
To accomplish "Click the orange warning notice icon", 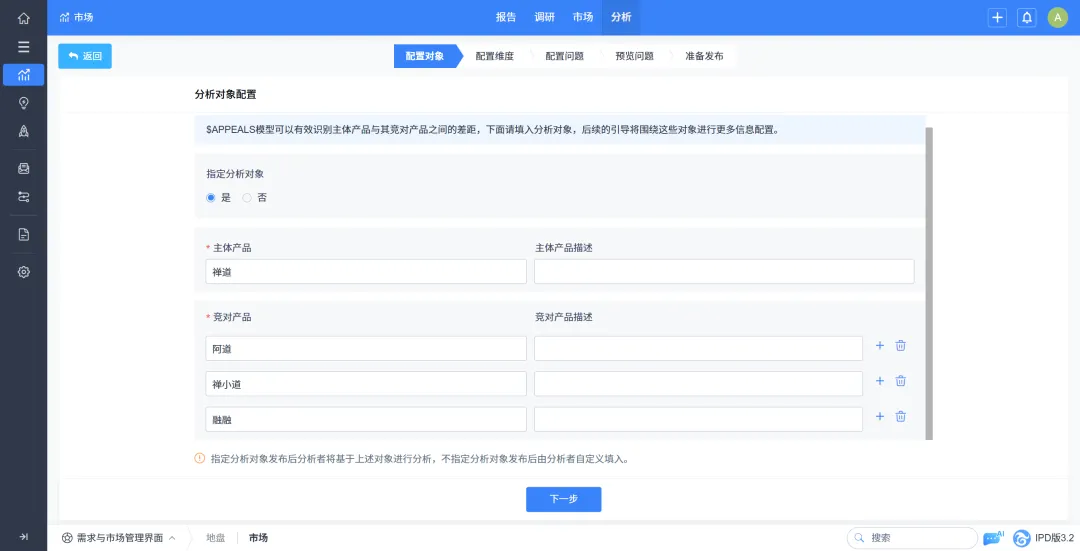I will 200,459.
